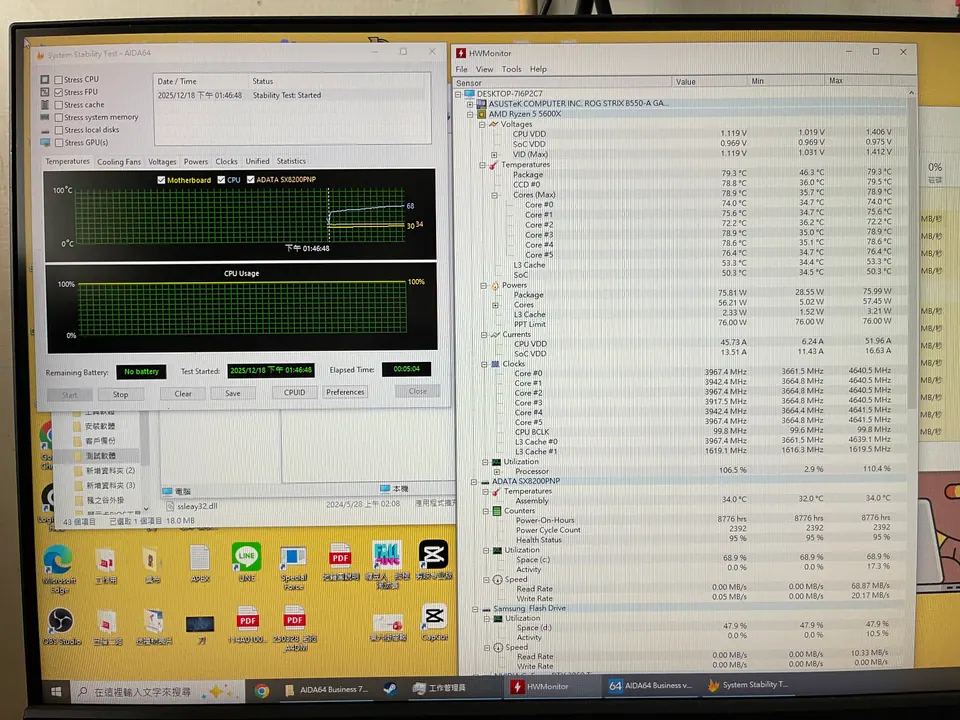The image size is (960, 720).
Task: Click the HWMonitor title bar lightning icon
Action: [x=460, y=53]
